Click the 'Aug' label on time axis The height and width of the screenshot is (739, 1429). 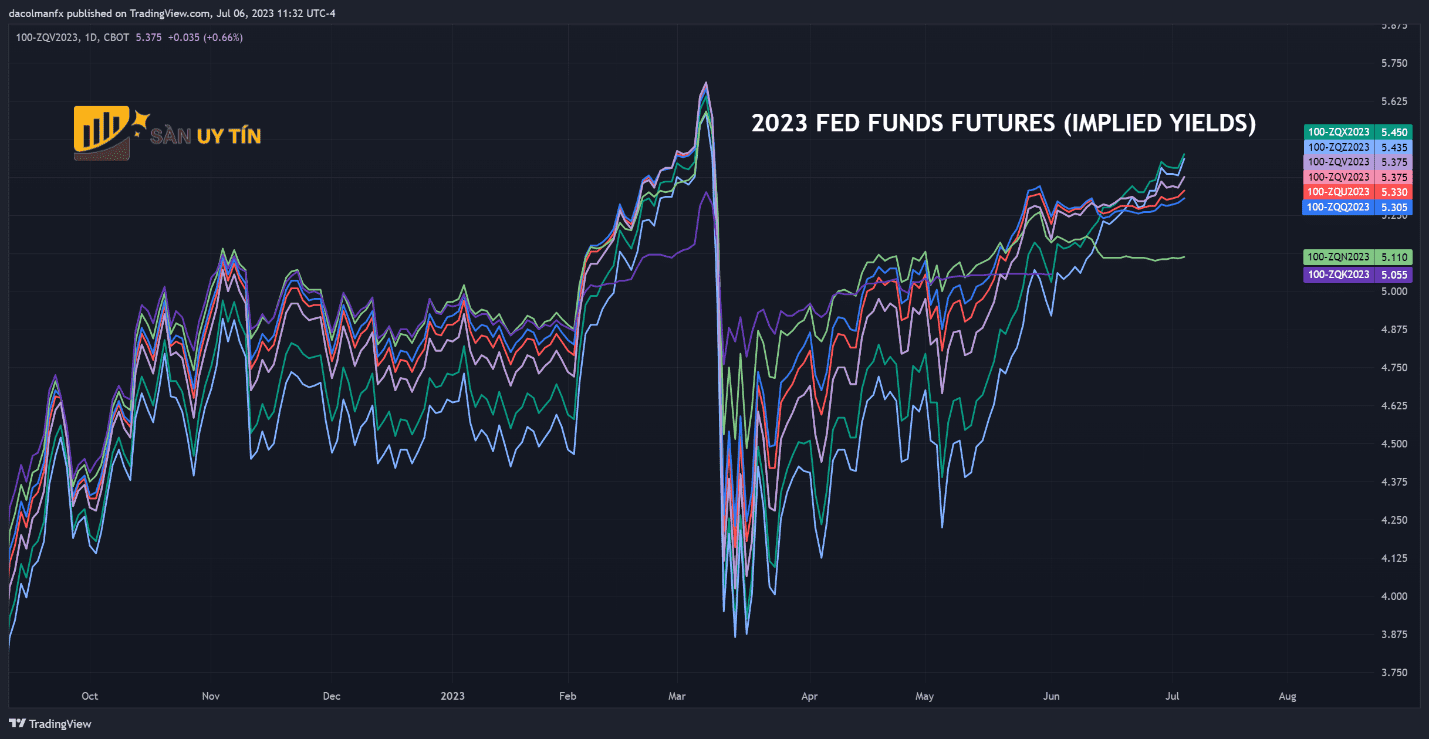pyautogui.click(x=1287, y=696)
